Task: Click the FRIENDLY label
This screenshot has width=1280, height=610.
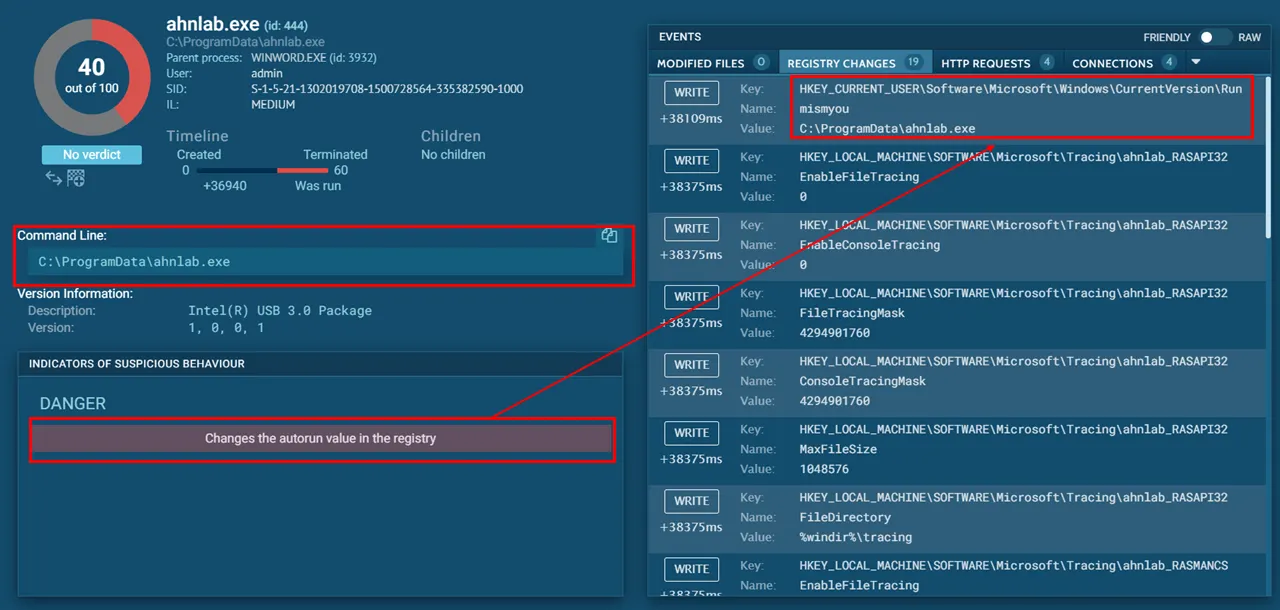Action: point(1167,37)
